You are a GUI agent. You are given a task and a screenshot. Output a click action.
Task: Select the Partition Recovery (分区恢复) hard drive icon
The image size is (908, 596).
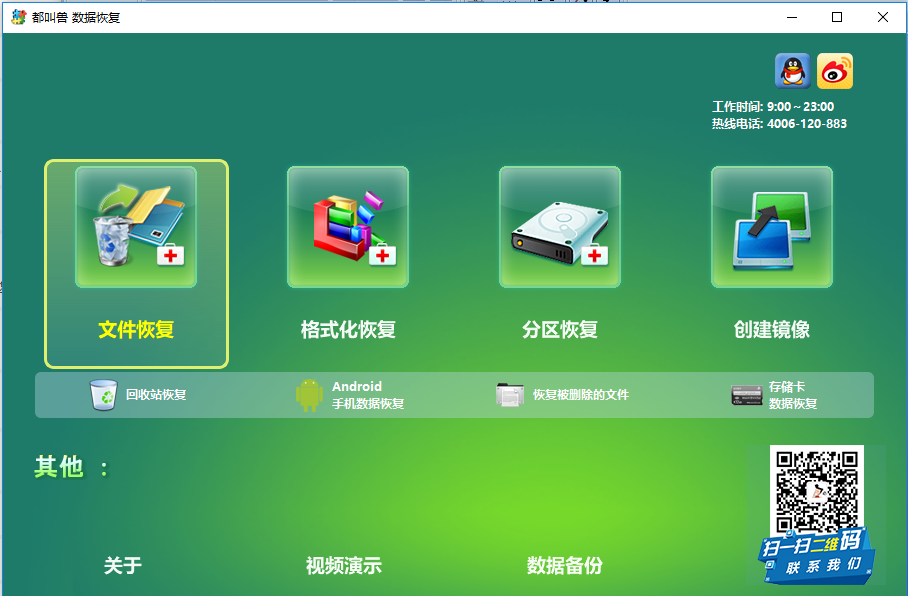(x=560, y=227)
